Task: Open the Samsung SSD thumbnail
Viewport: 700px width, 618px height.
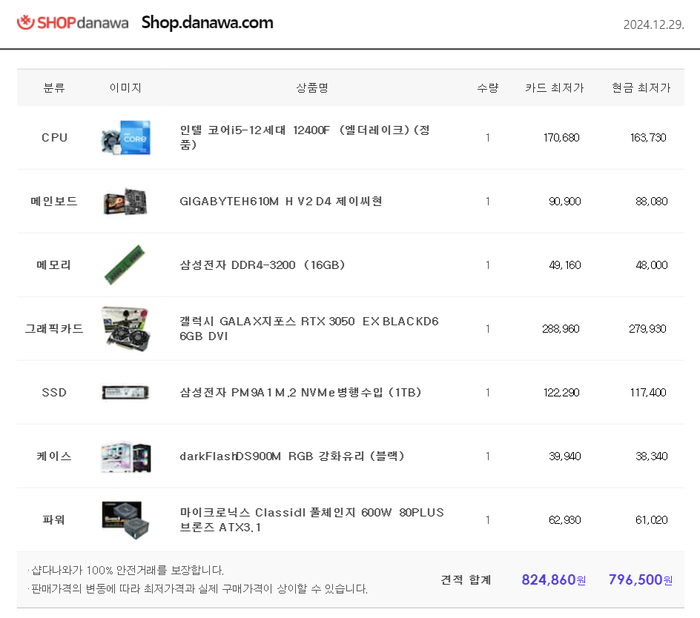Action: (125, 393)
